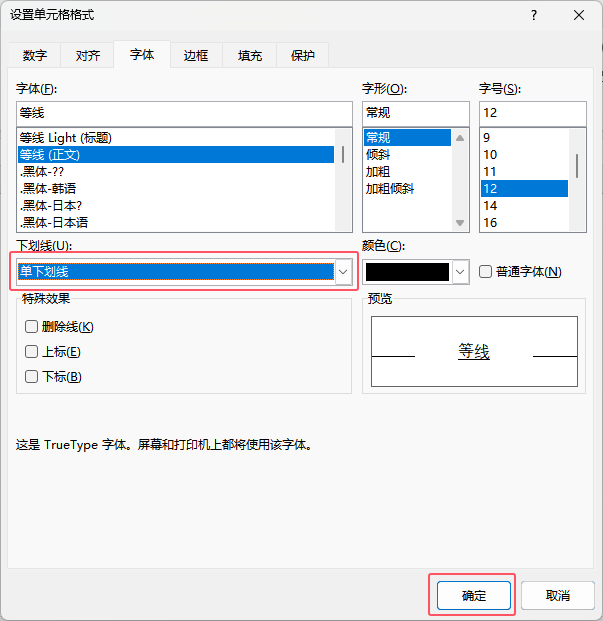The height and width of the screenshot is (621, 603).
Task: Go to the 保护 tab
Action: pyautogui.click(x=302, y=55)
